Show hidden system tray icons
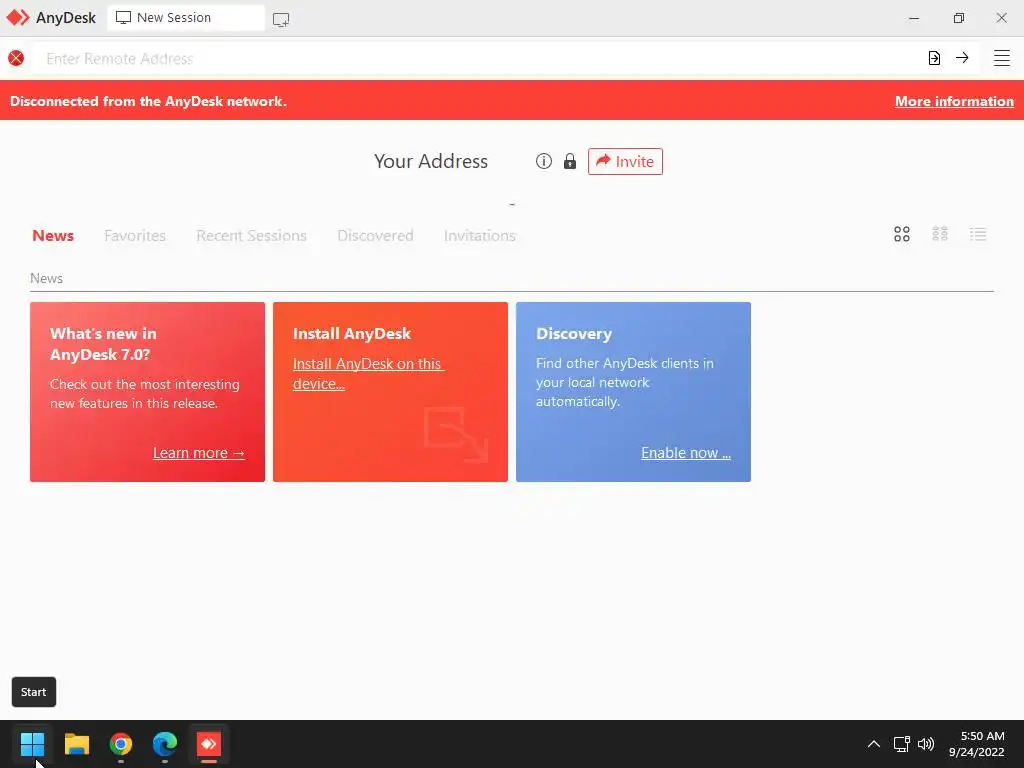The height and width of the screenshot is (768, 1024). 873,744
